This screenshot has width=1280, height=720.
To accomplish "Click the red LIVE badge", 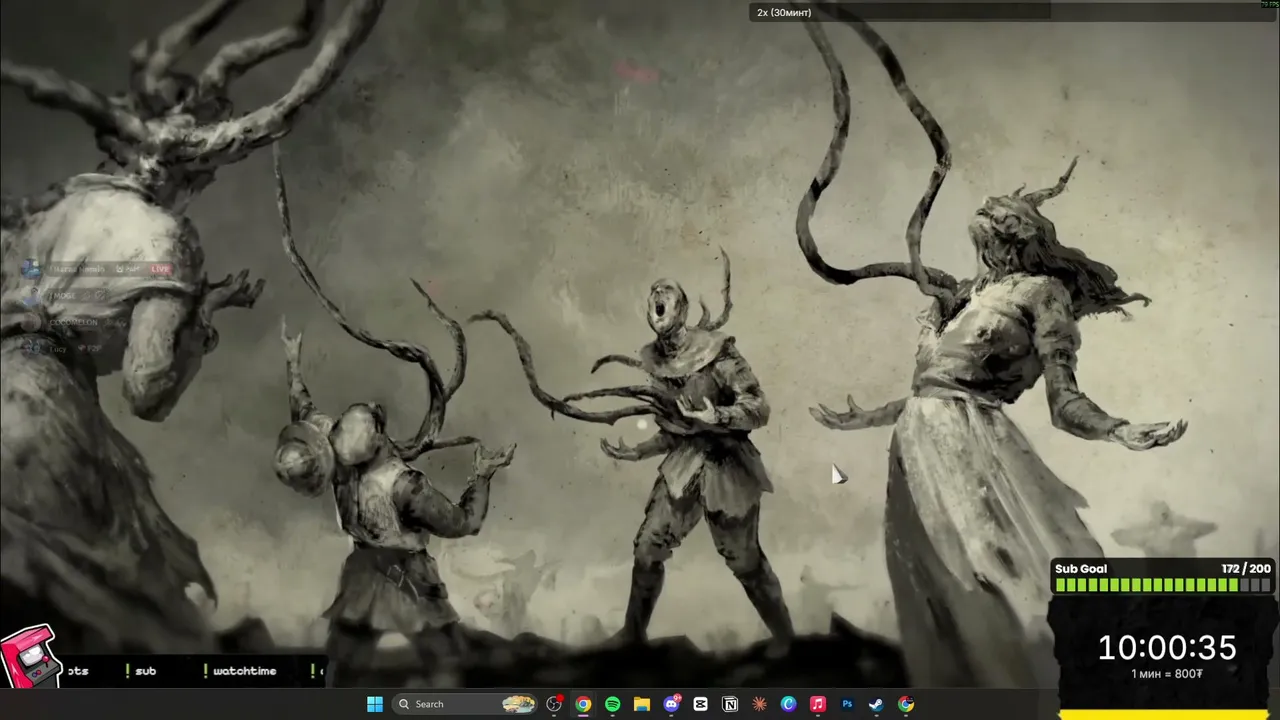I will coord(160,269).
